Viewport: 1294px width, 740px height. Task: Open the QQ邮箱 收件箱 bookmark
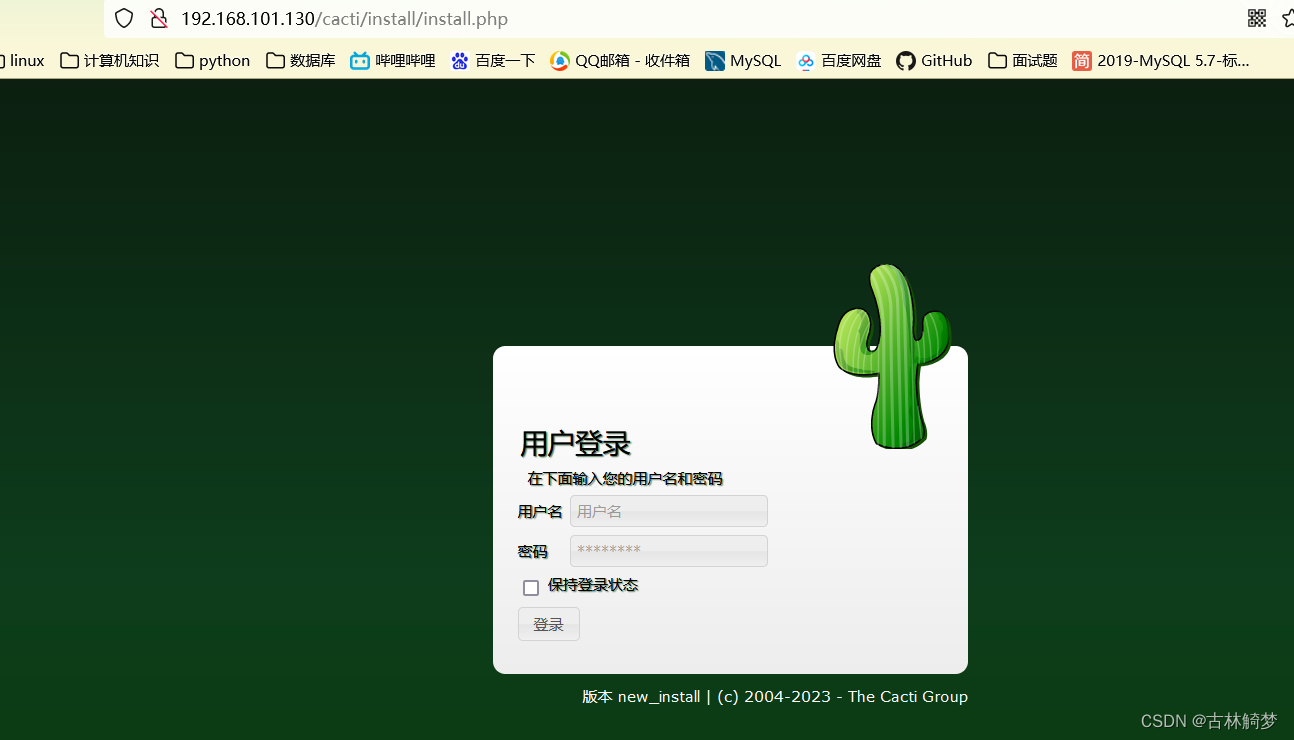click(619, 60)
